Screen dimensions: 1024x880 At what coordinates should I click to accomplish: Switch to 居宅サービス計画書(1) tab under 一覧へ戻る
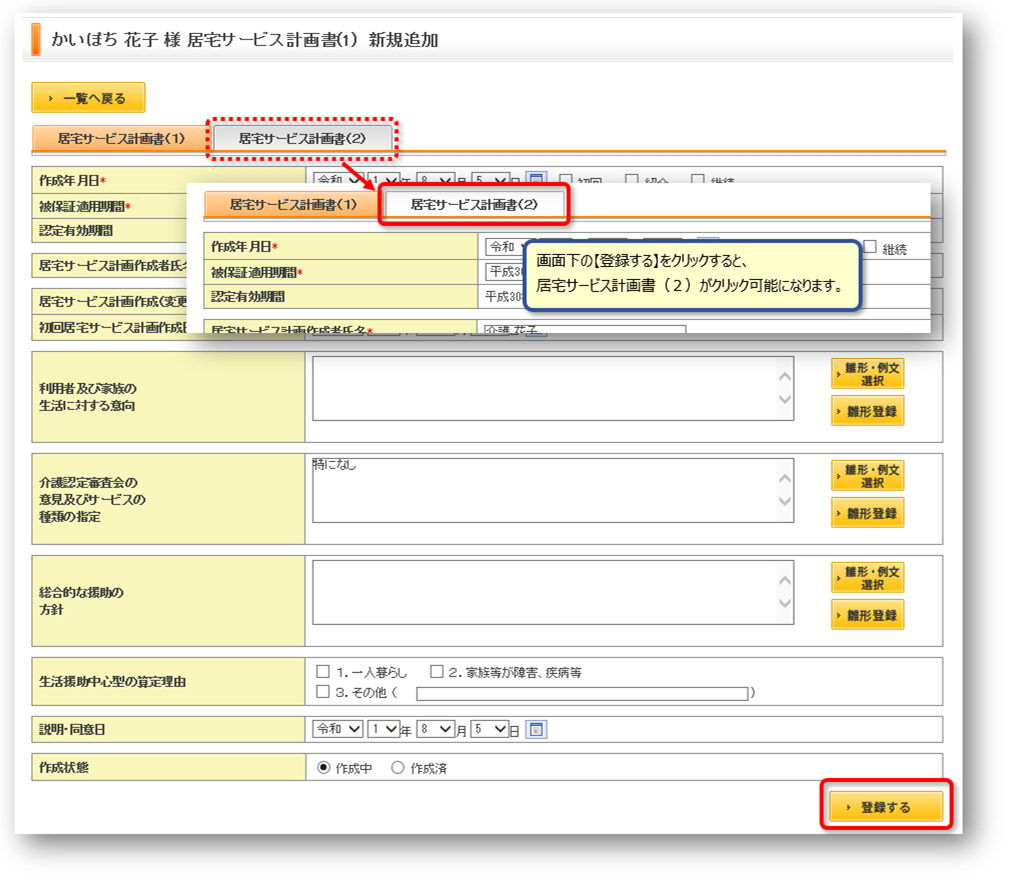click(x=121, y=138)
